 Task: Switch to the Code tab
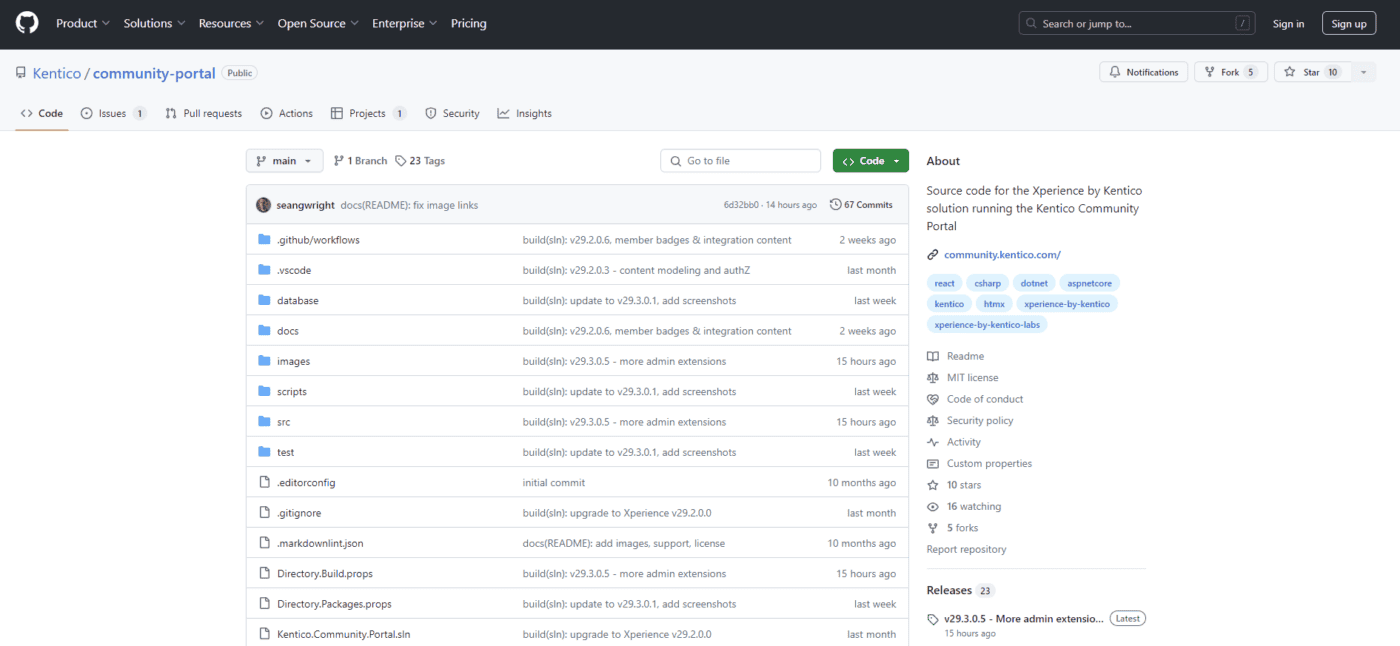[42, 113]
